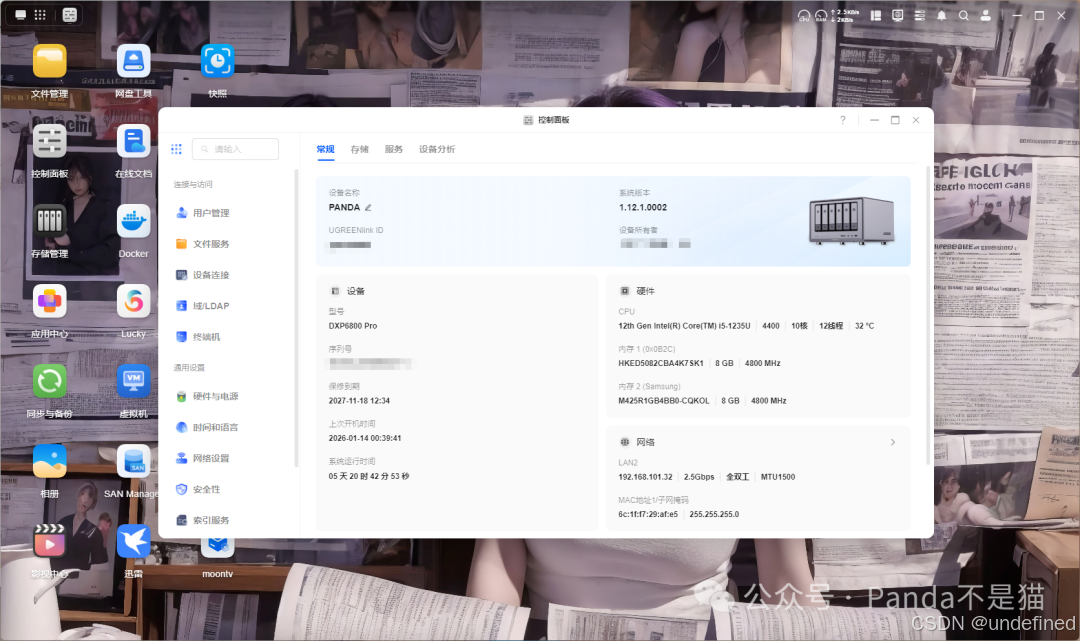Select memory model M425R1GB4BB0-CQKOL
Screen dimensions: 1080x641
click(663, 401)
